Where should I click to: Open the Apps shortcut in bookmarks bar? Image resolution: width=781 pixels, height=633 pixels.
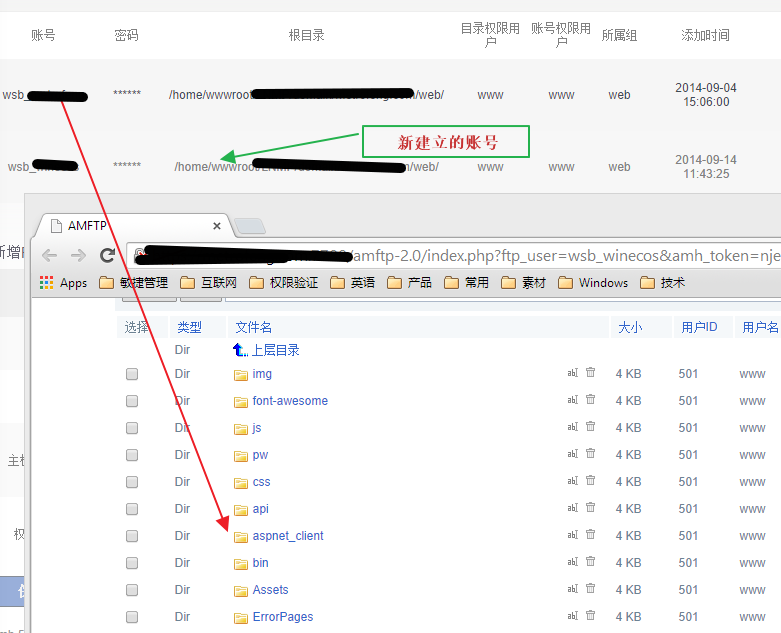[x=63, y=283]
